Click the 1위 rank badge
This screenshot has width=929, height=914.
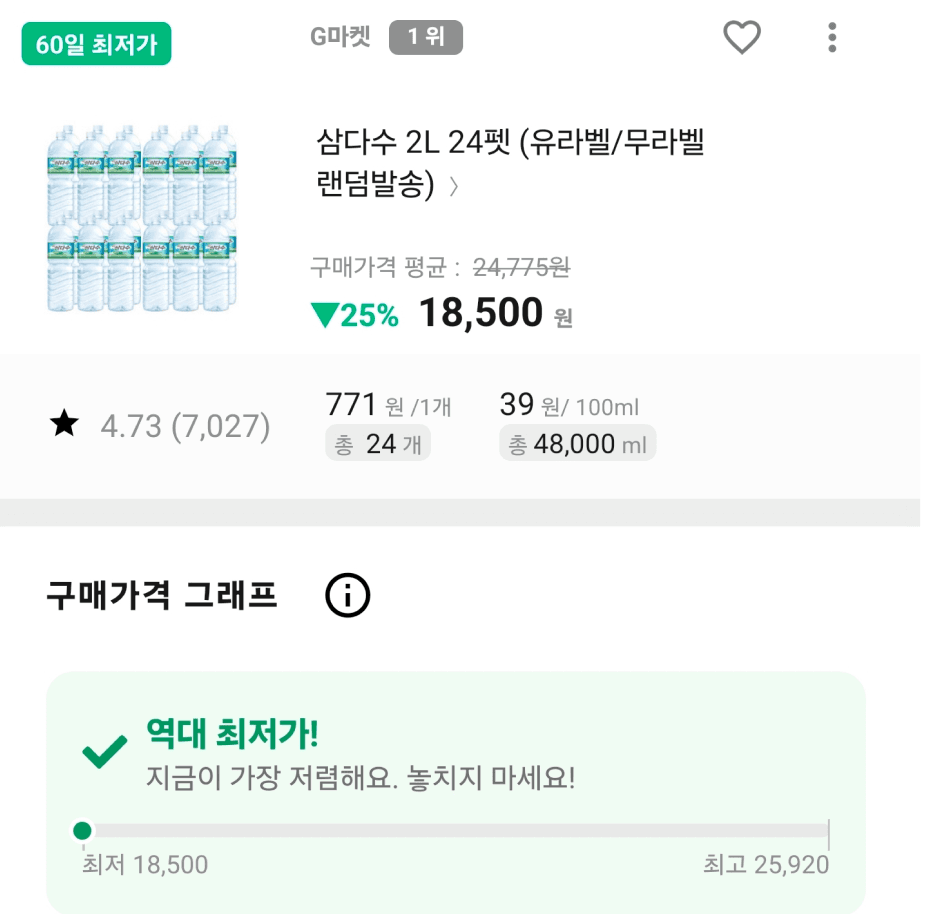pyautogui.click(x=426, y=37)
